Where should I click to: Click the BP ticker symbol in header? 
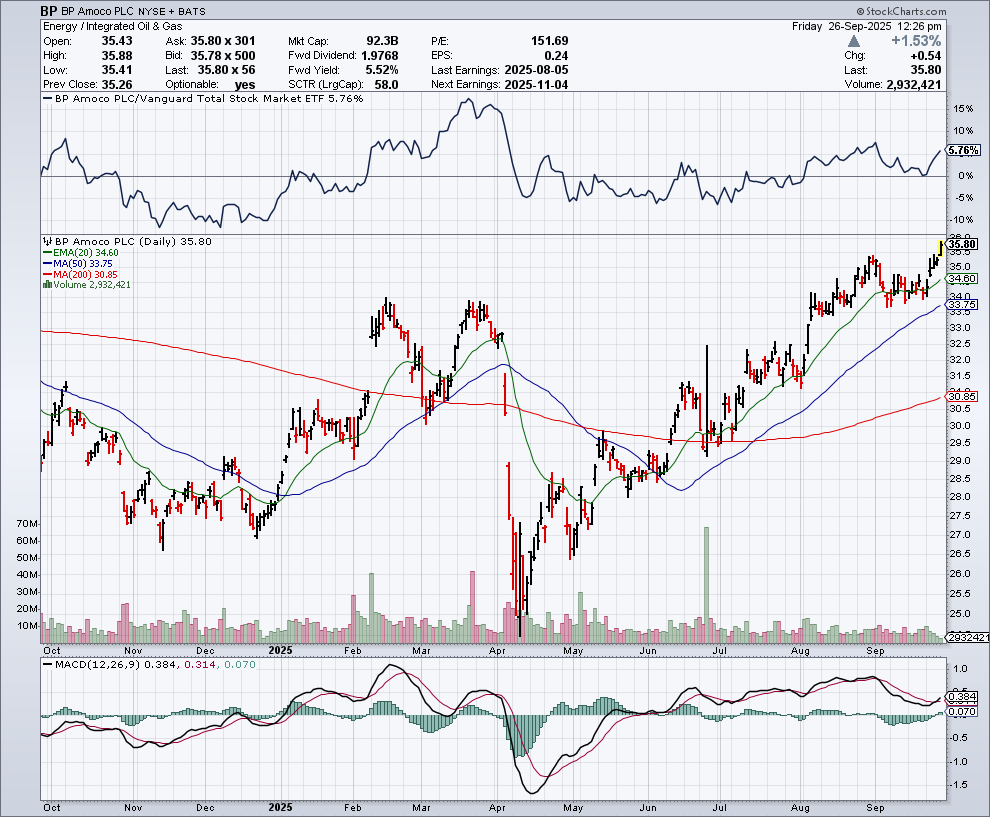pyautogui.click(x=49, y=10)
